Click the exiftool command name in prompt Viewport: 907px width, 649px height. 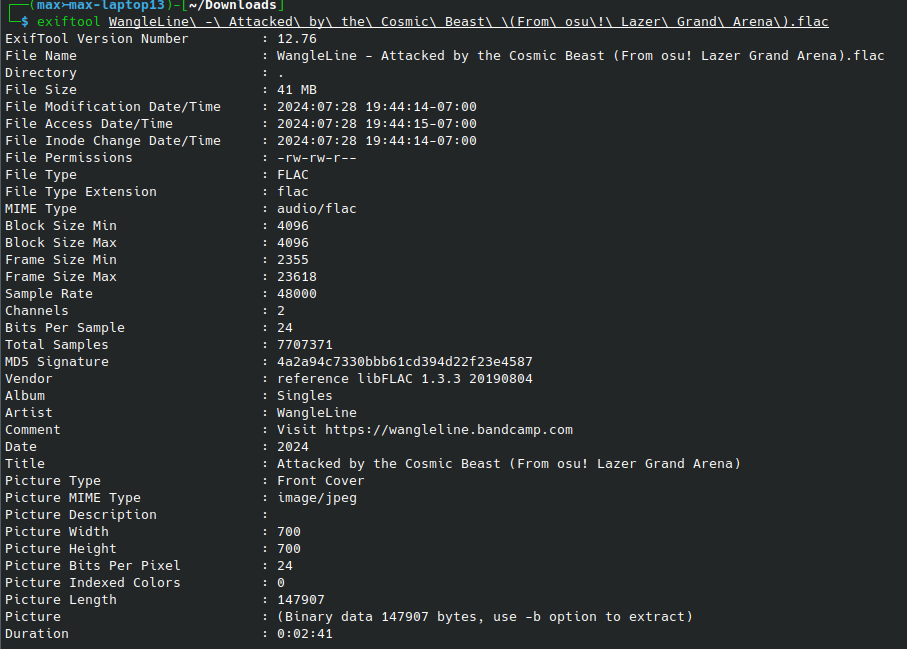[68, 22]
